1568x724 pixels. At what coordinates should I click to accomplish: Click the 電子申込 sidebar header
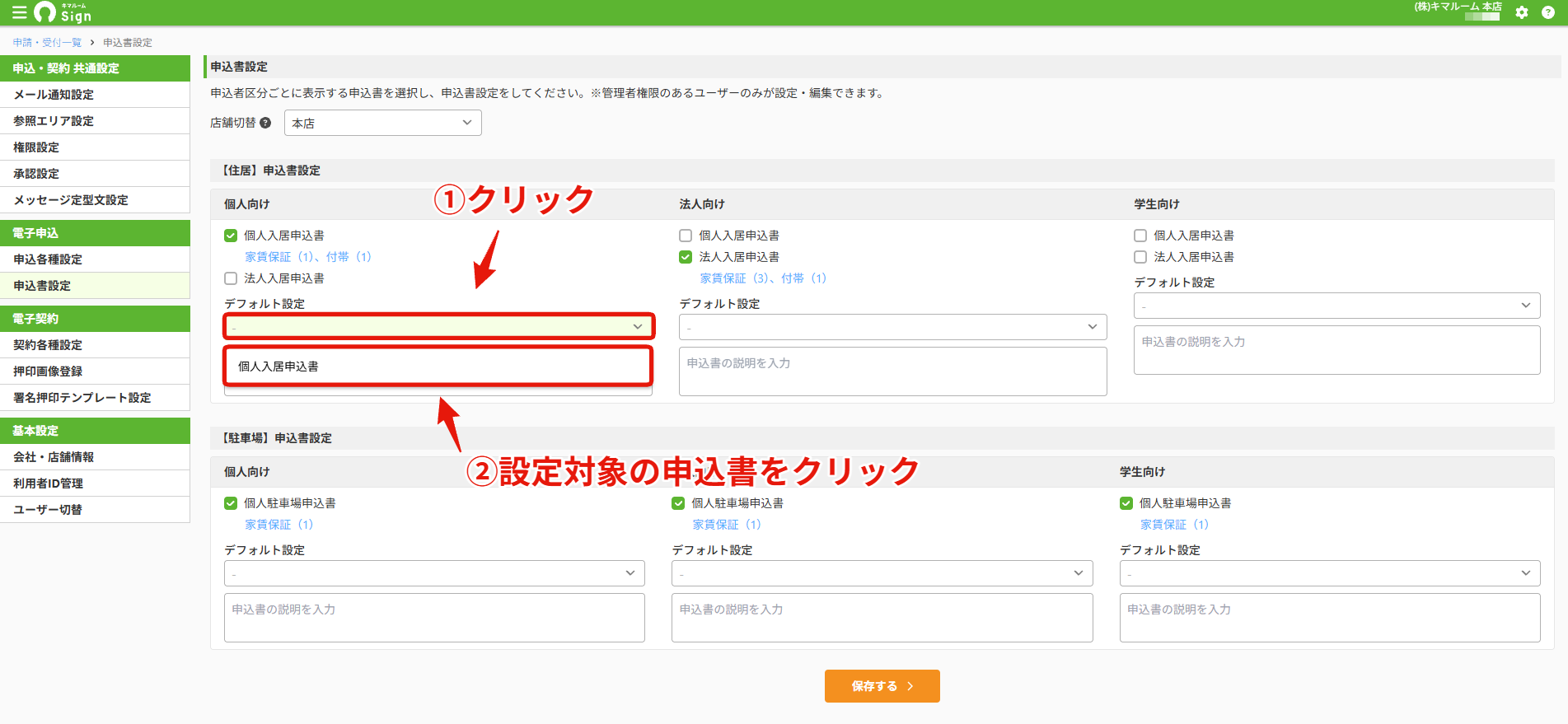coord(95,233)
